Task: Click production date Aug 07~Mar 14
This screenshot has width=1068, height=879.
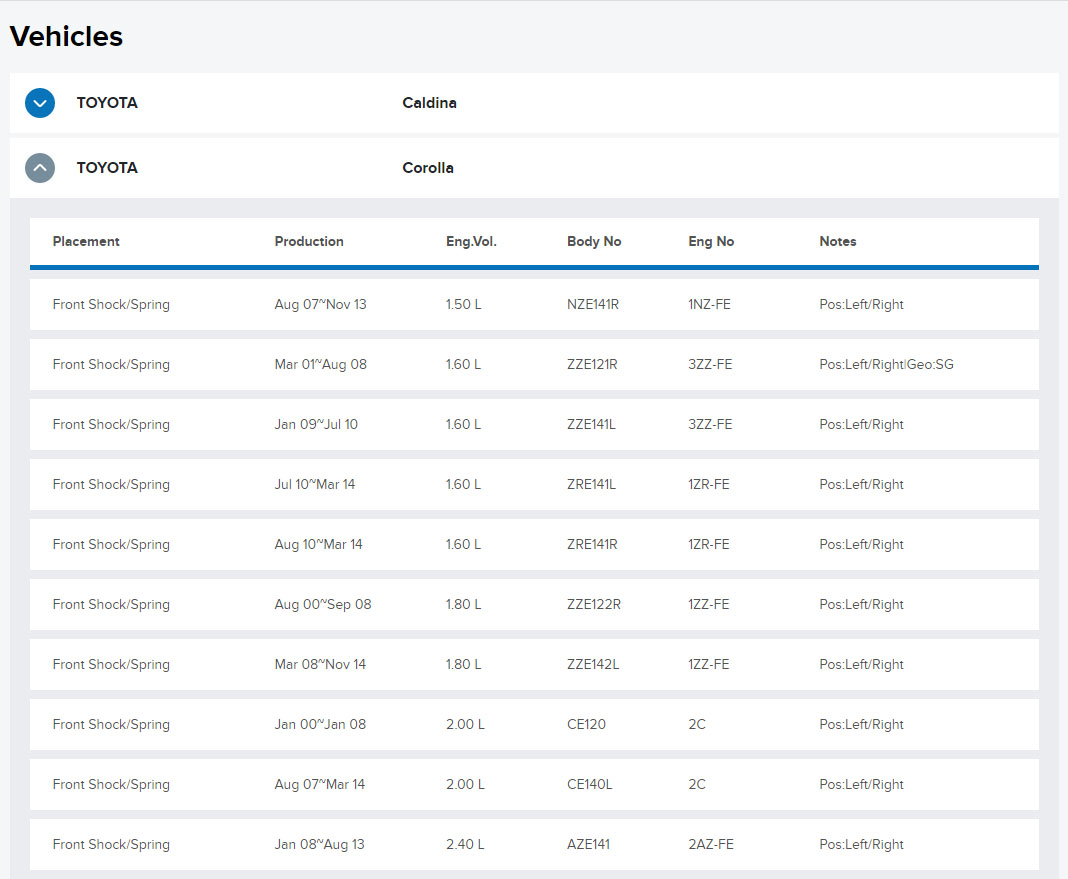Action: 319,784
